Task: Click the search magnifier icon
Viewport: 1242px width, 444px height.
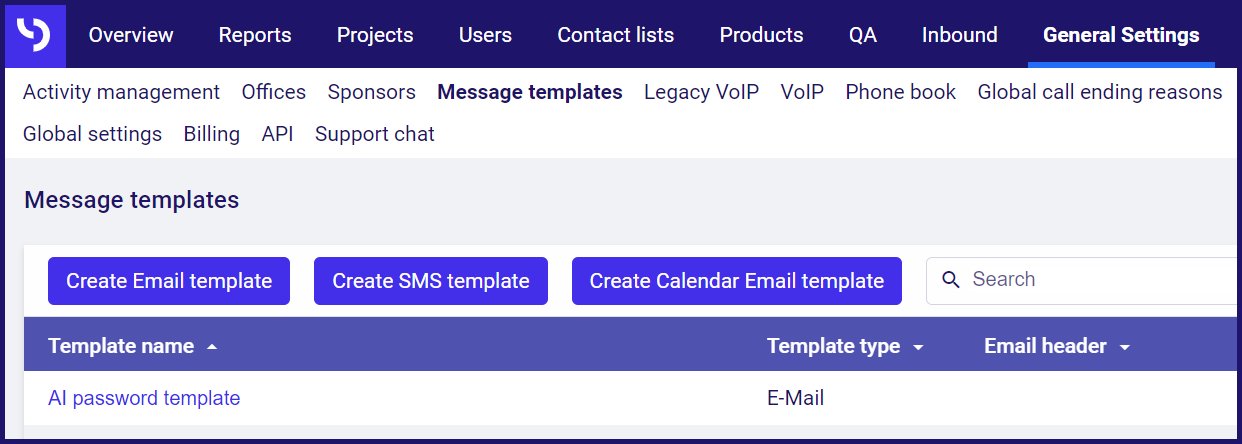Action: pos(951,280)
